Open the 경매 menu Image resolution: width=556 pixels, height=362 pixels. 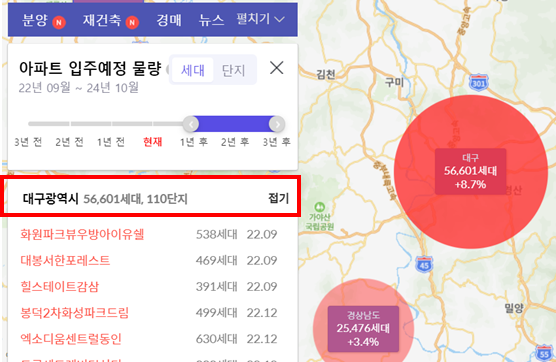(169, 20)
